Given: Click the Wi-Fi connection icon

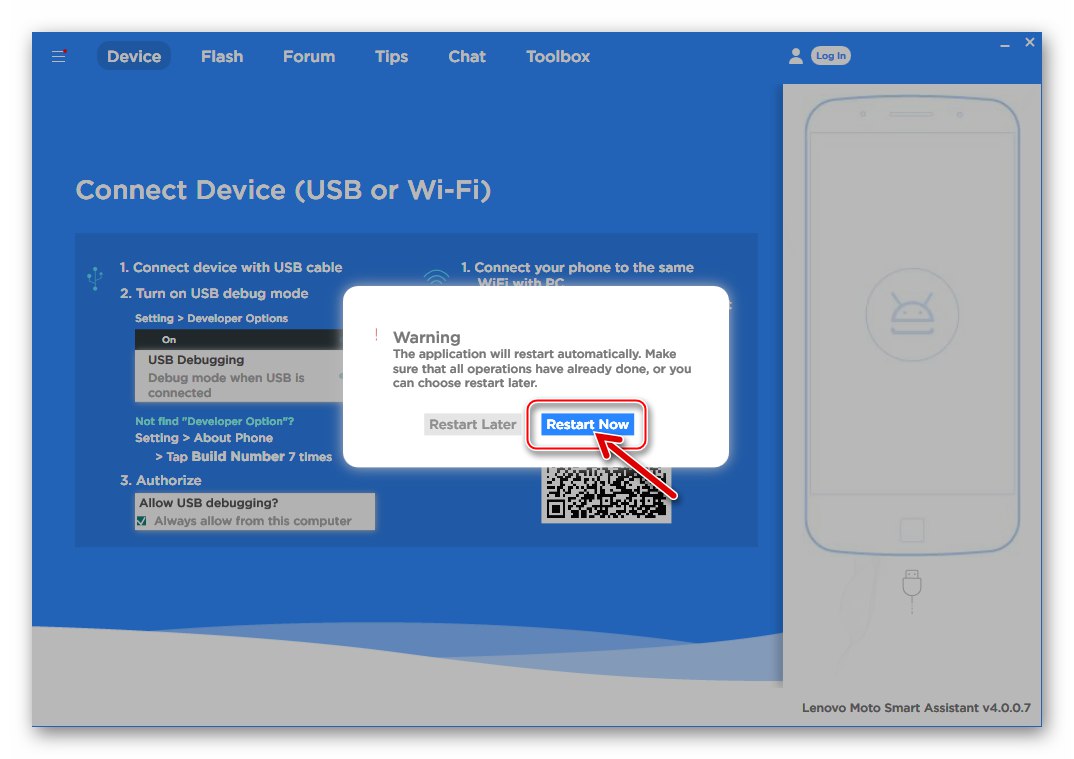Looking at the screenshot, I should [436, 276].
